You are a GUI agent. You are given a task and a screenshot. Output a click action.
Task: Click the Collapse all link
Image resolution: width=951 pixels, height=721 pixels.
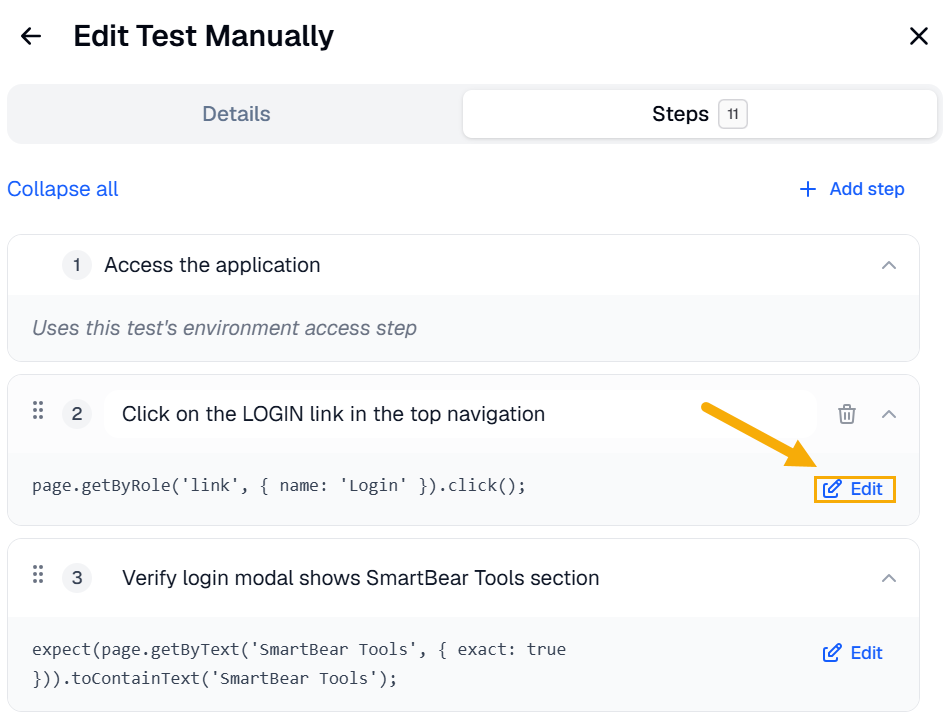click(x=62, y=189)
